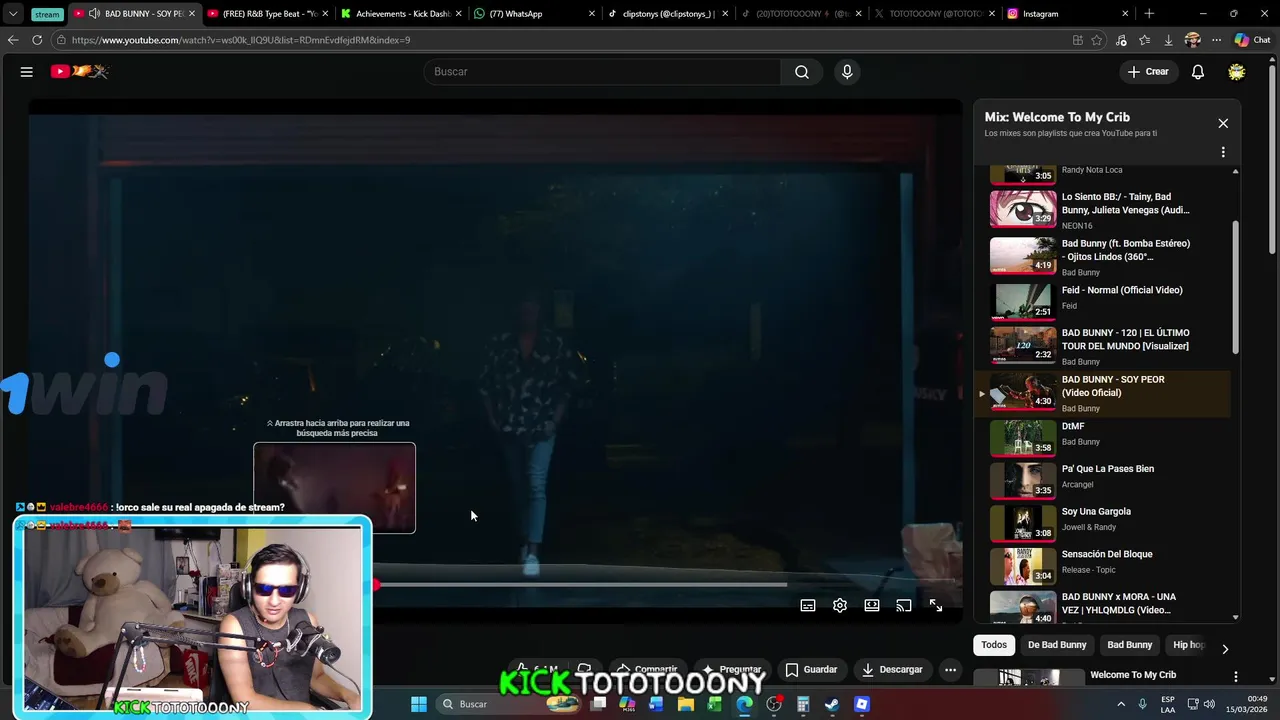
Task: Open a new browser tab
Action: 1149,14
